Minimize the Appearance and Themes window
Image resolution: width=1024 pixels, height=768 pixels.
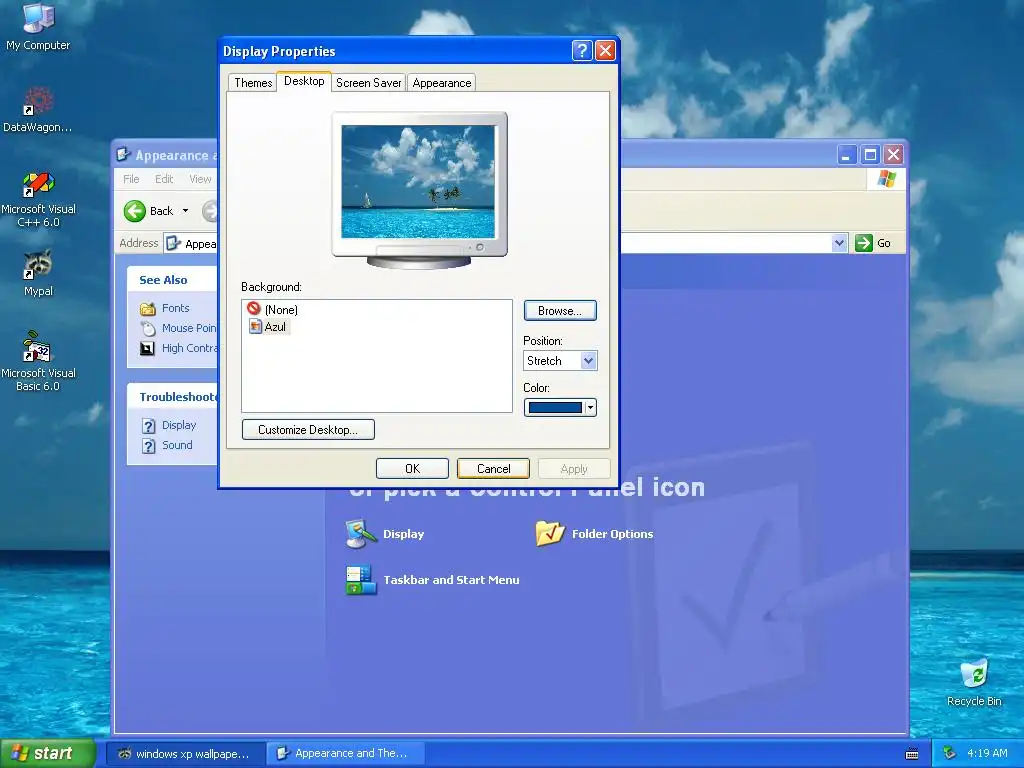click(846, 155)
